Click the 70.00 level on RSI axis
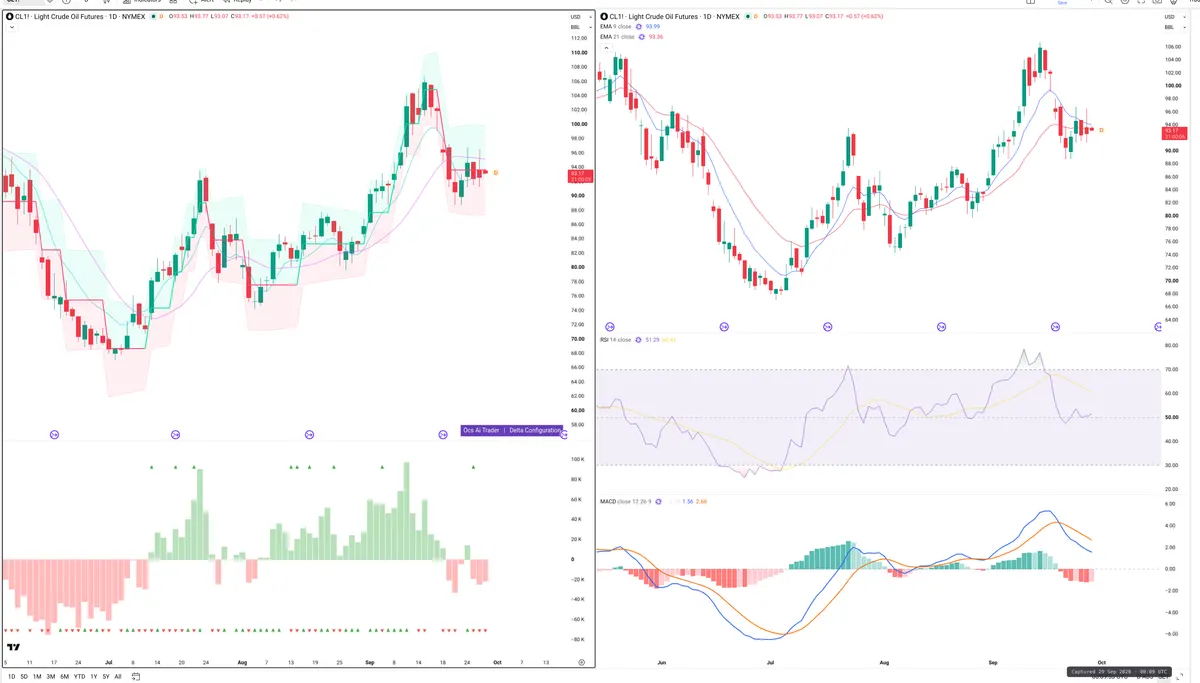 pyautogui.click(x=1171, y=369)
